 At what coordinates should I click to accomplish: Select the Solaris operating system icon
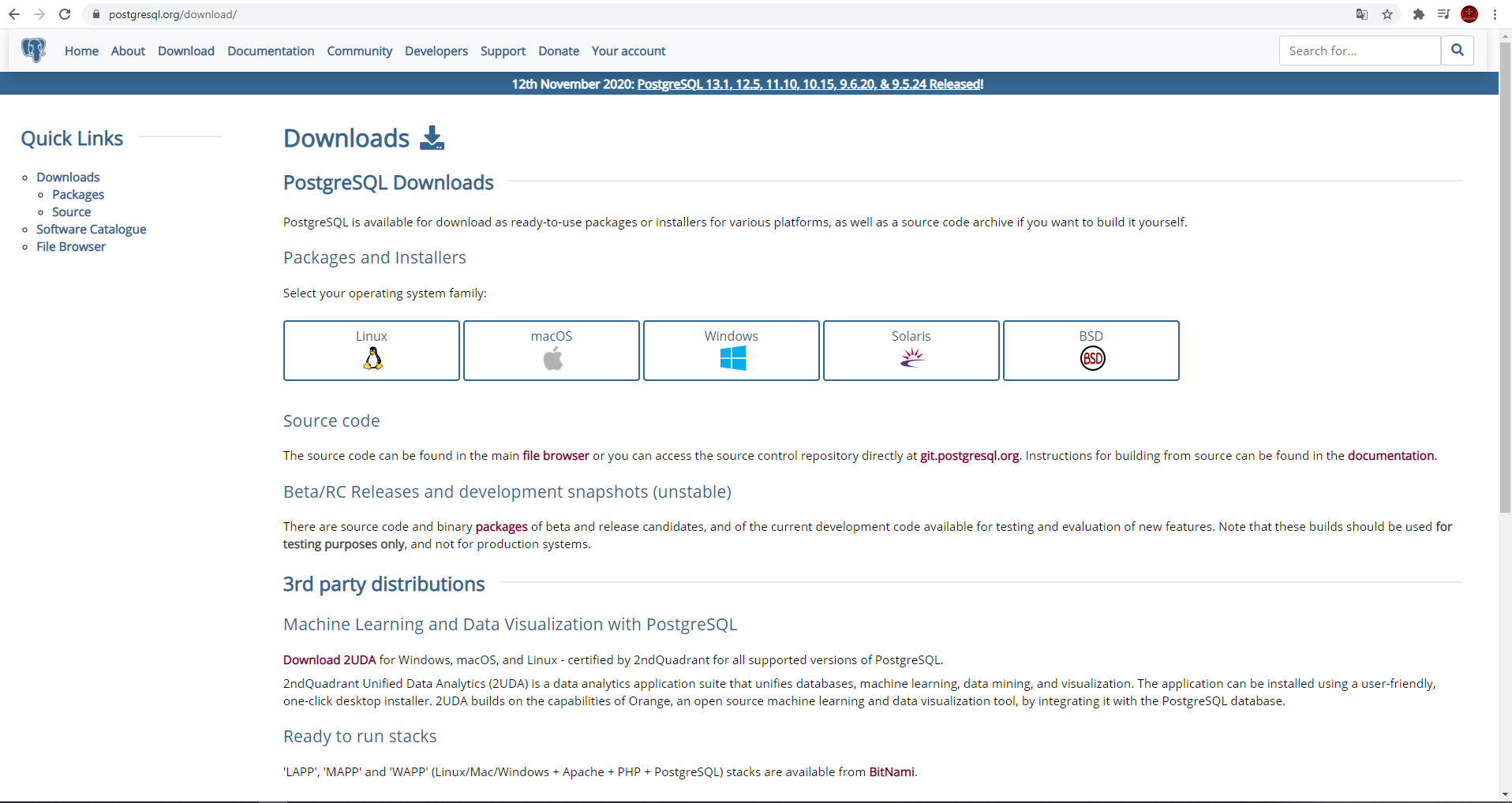[911, 359]
